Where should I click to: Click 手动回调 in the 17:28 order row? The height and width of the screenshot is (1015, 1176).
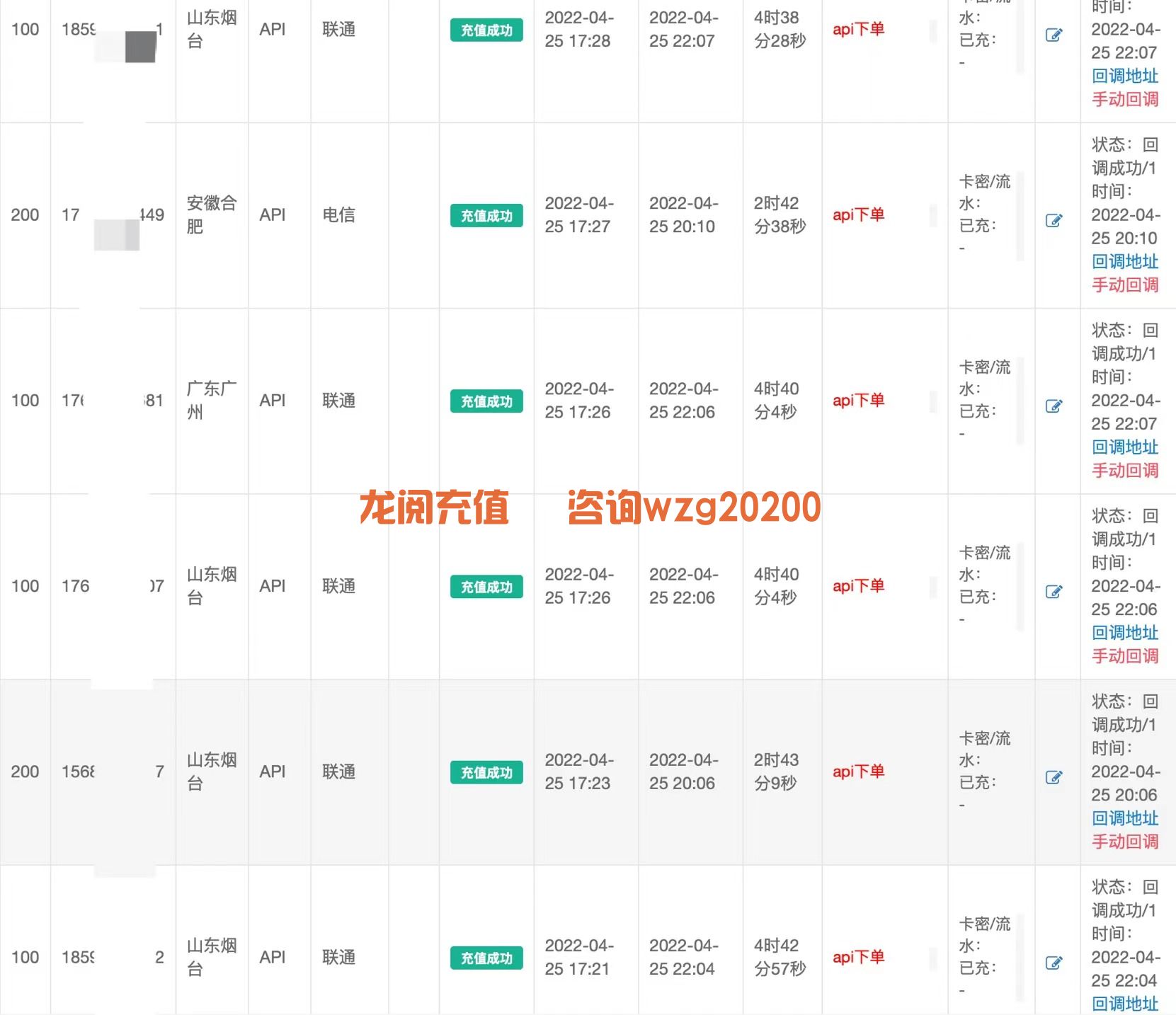coord(1125,99)
